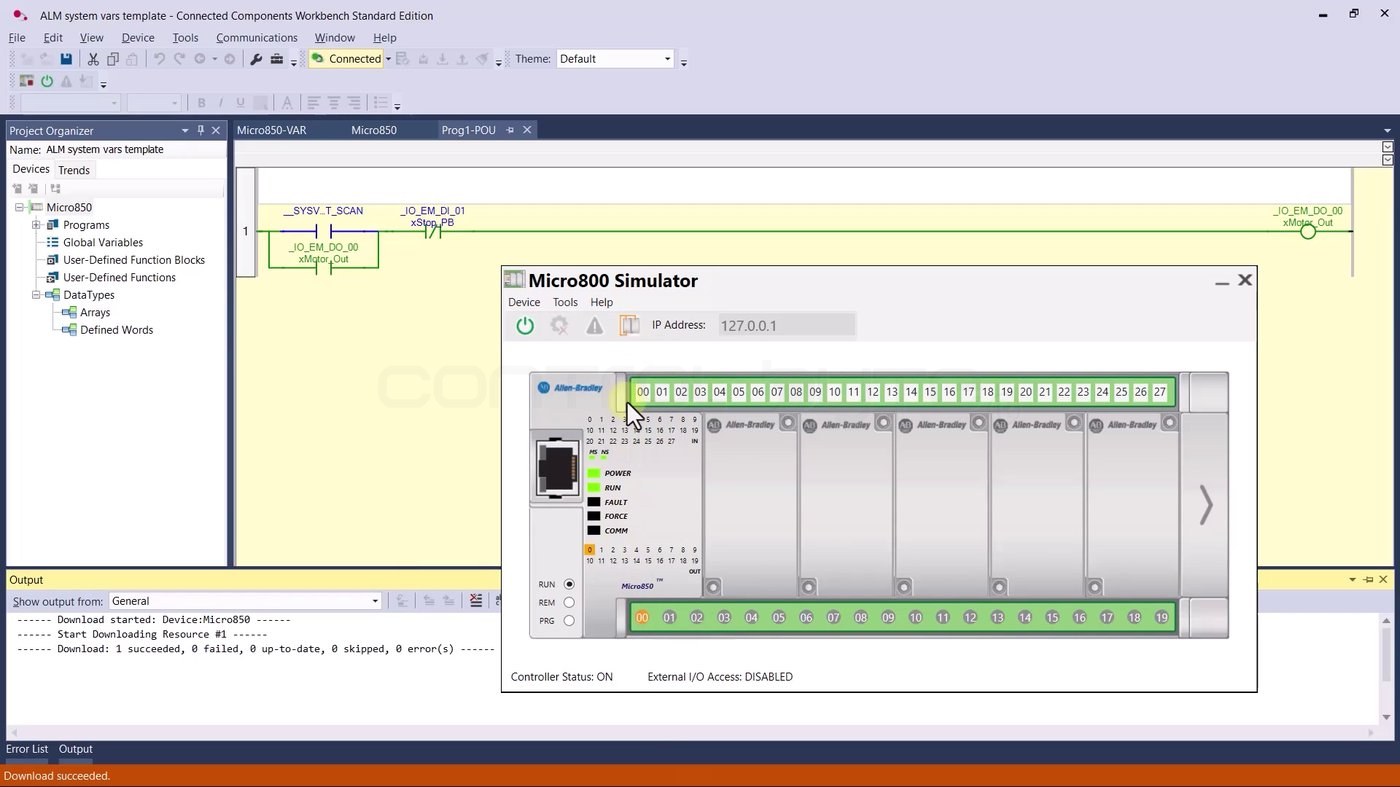
Task: Select Global Variables in the project tree
Action: tap(103, 242)
